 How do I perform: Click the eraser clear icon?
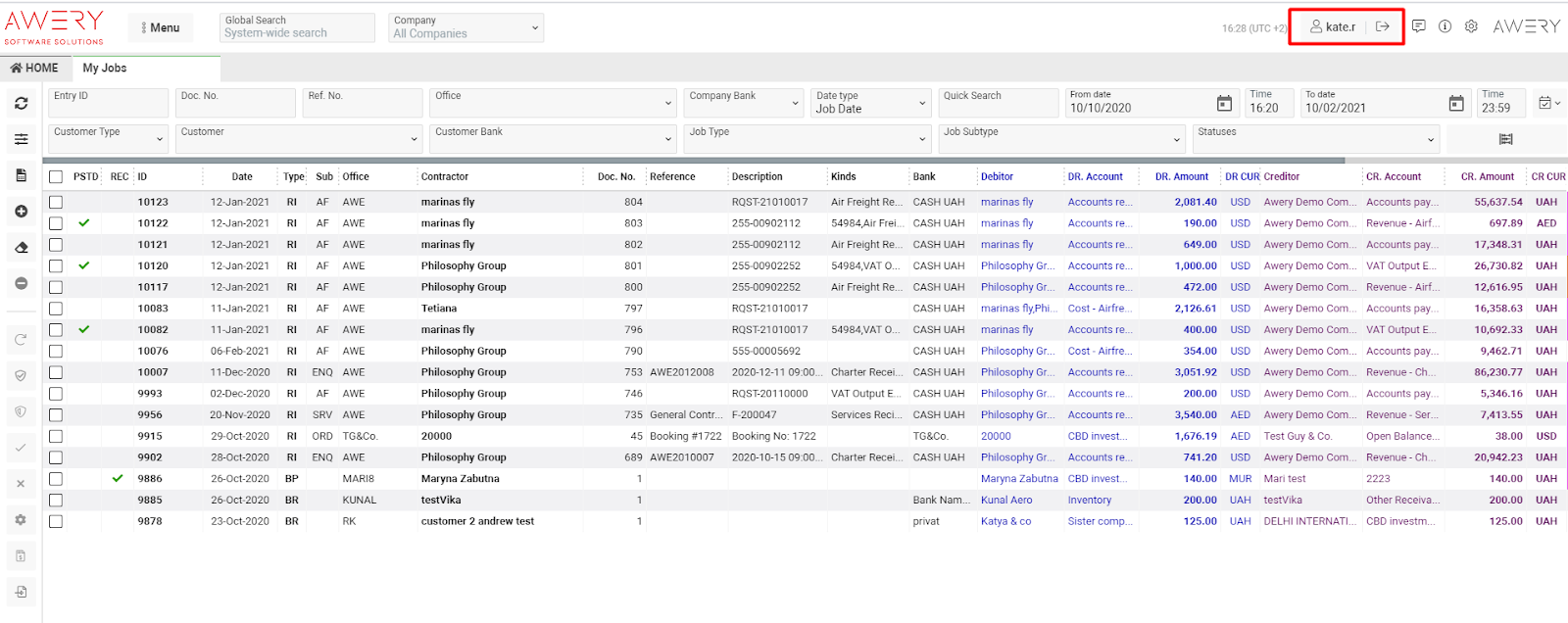point(21,248)
